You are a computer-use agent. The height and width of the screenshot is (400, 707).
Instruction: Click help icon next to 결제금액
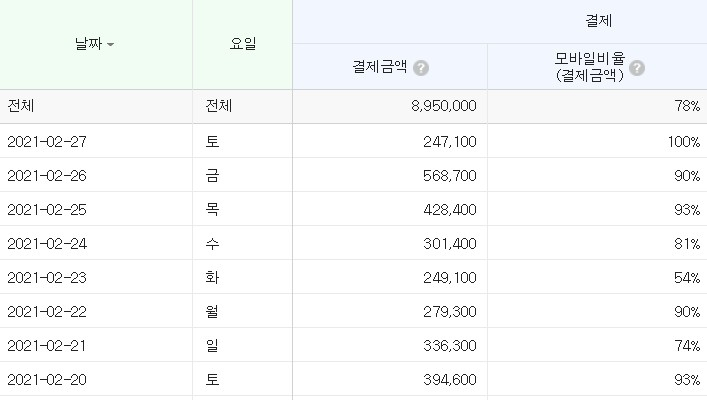(421, 68)
